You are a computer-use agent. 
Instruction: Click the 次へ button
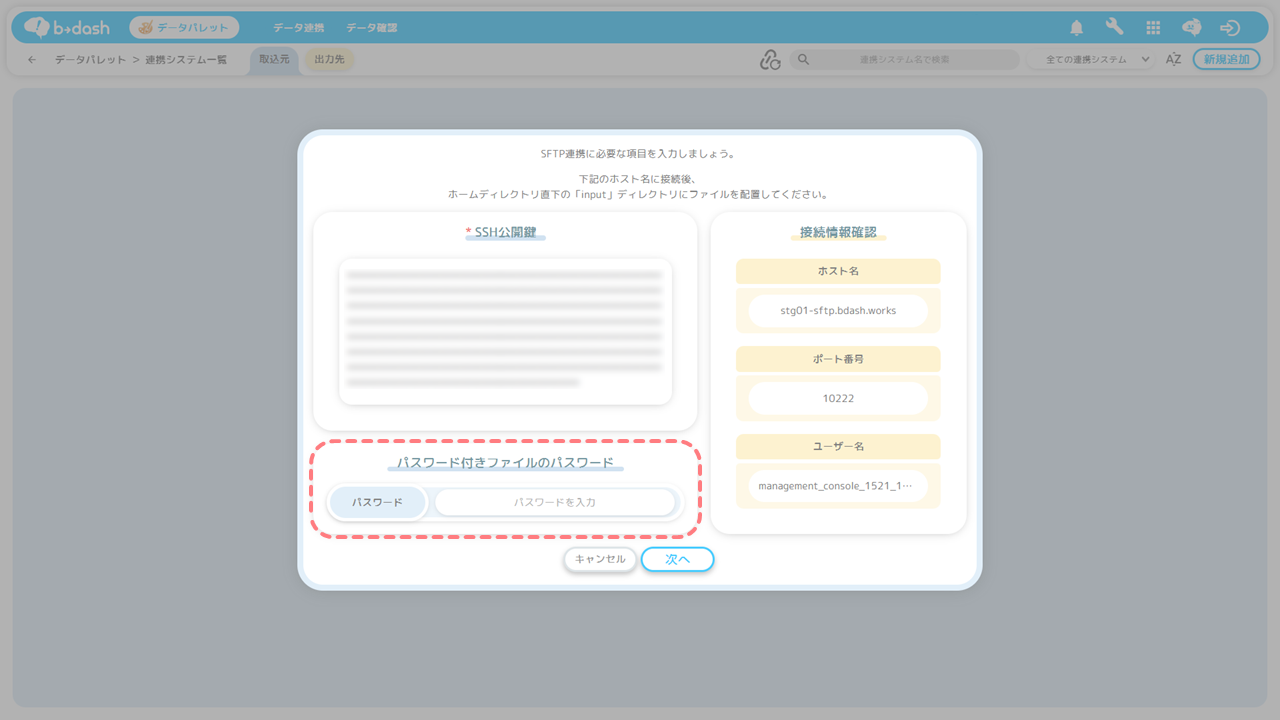click(x=678, y=559)
